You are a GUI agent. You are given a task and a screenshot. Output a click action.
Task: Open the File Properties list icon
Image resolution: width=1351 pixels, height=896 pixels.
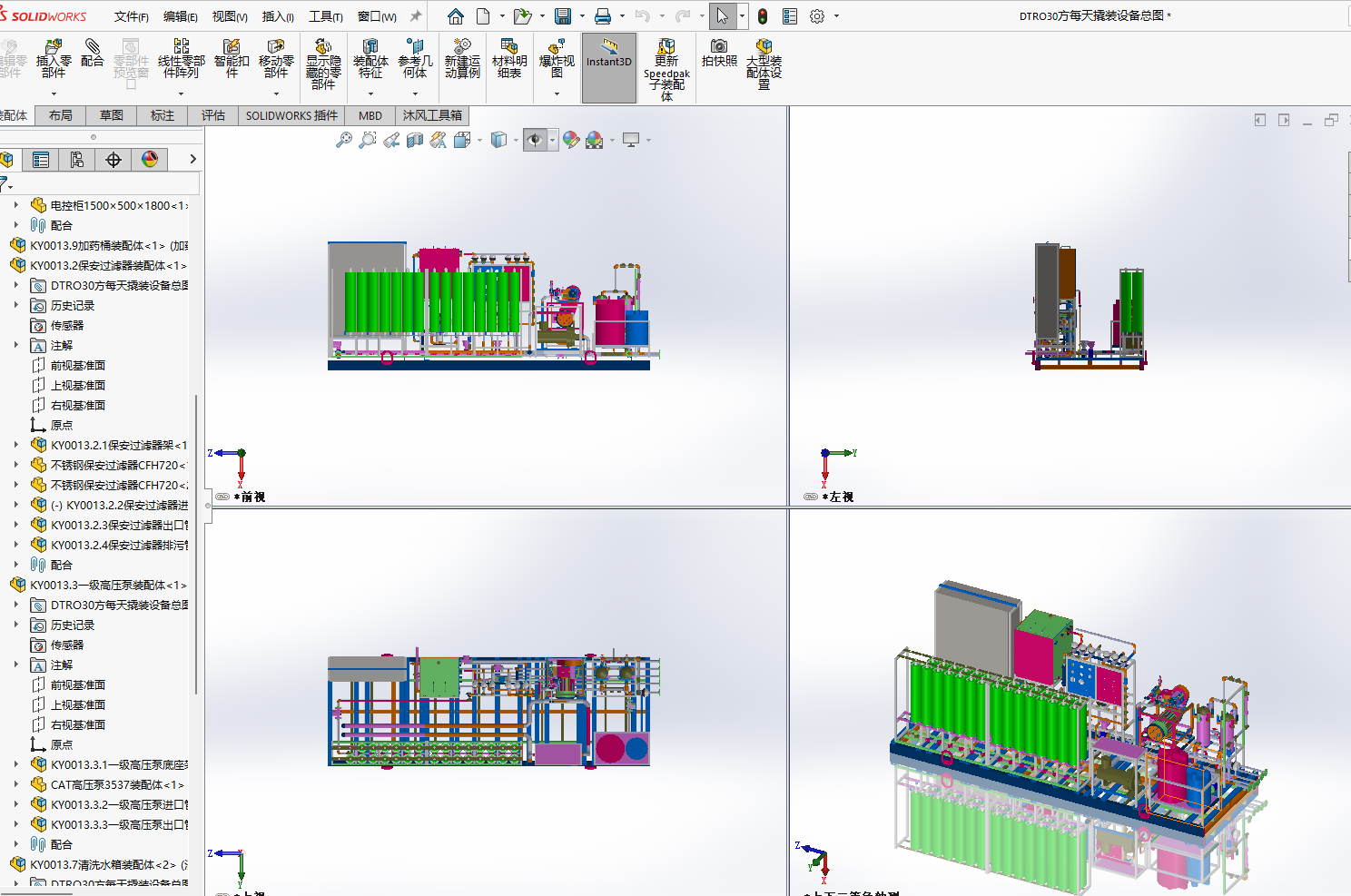(x=790, y=16)
